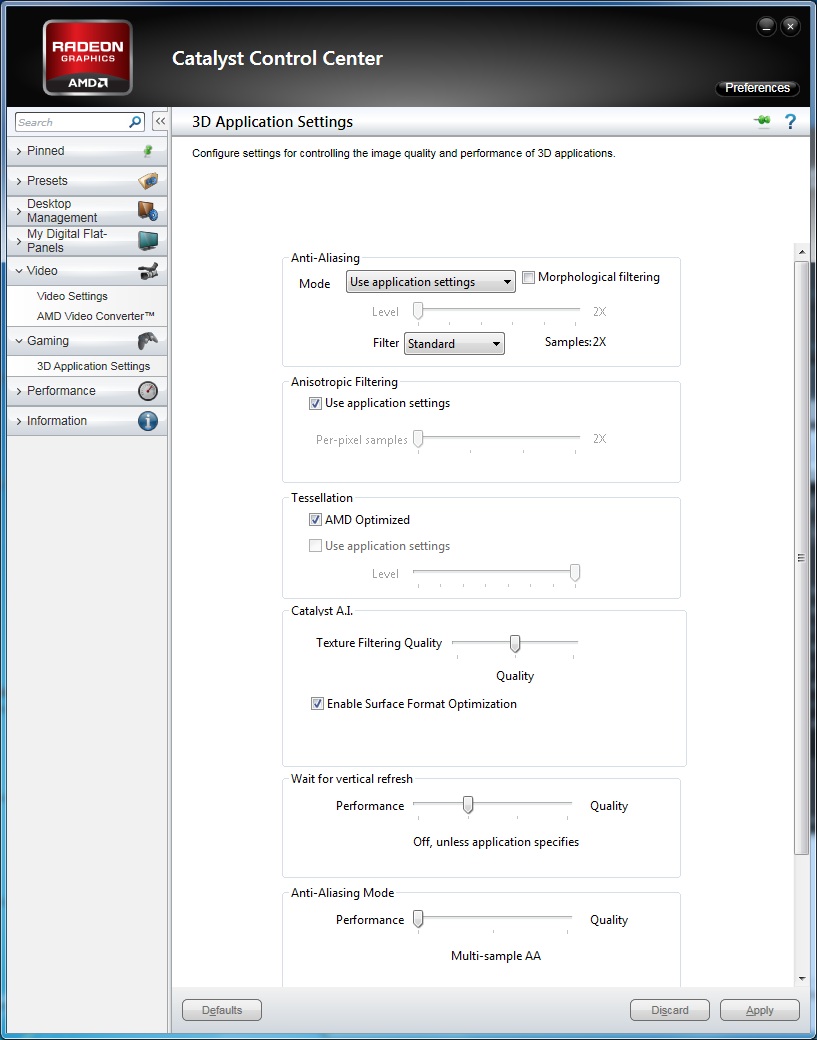Click the Information blue i icon
817x1040 pixels.
click(148, 421)
